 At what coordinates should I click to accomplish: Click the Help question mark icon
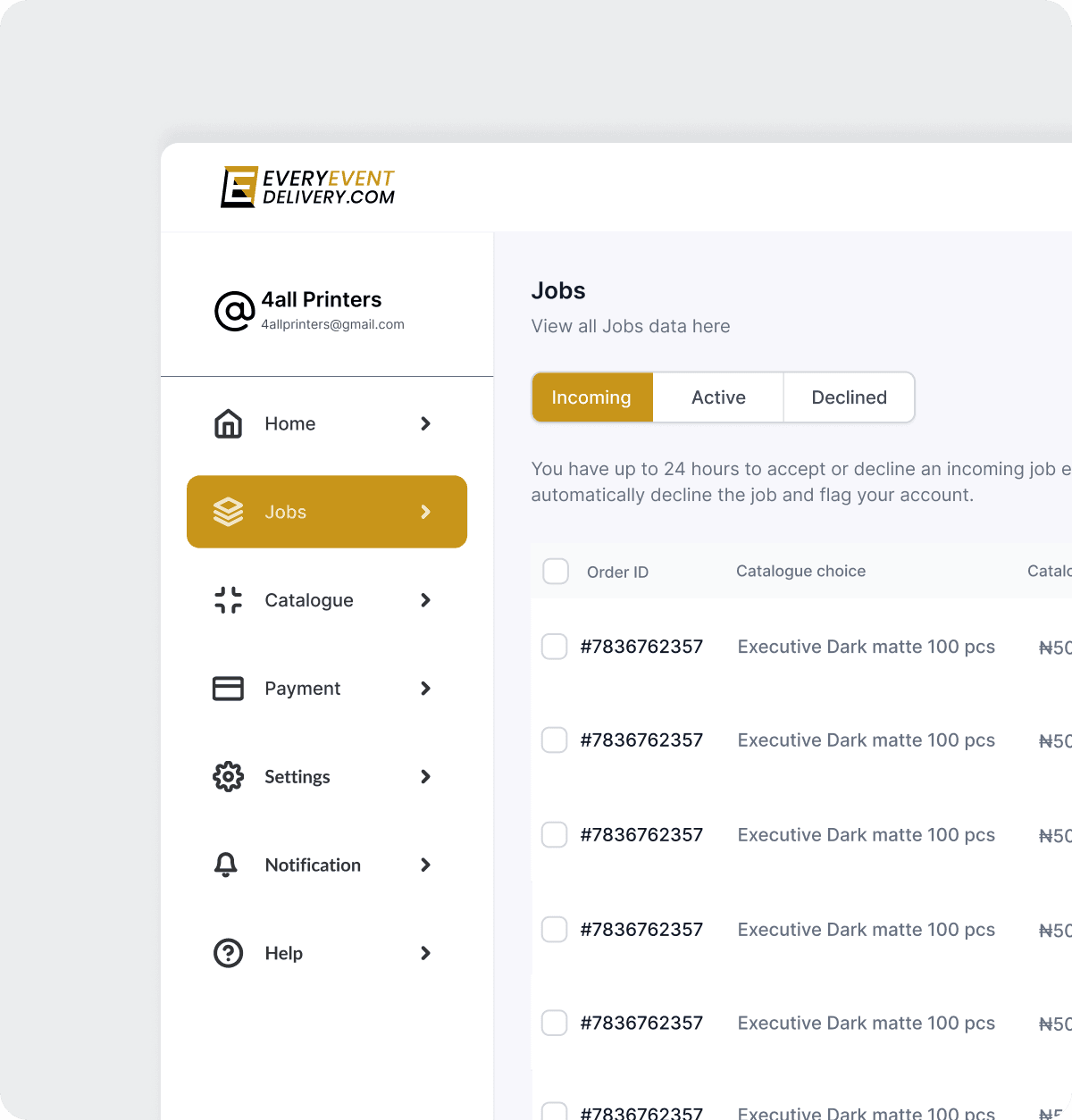tap(228, 953)
